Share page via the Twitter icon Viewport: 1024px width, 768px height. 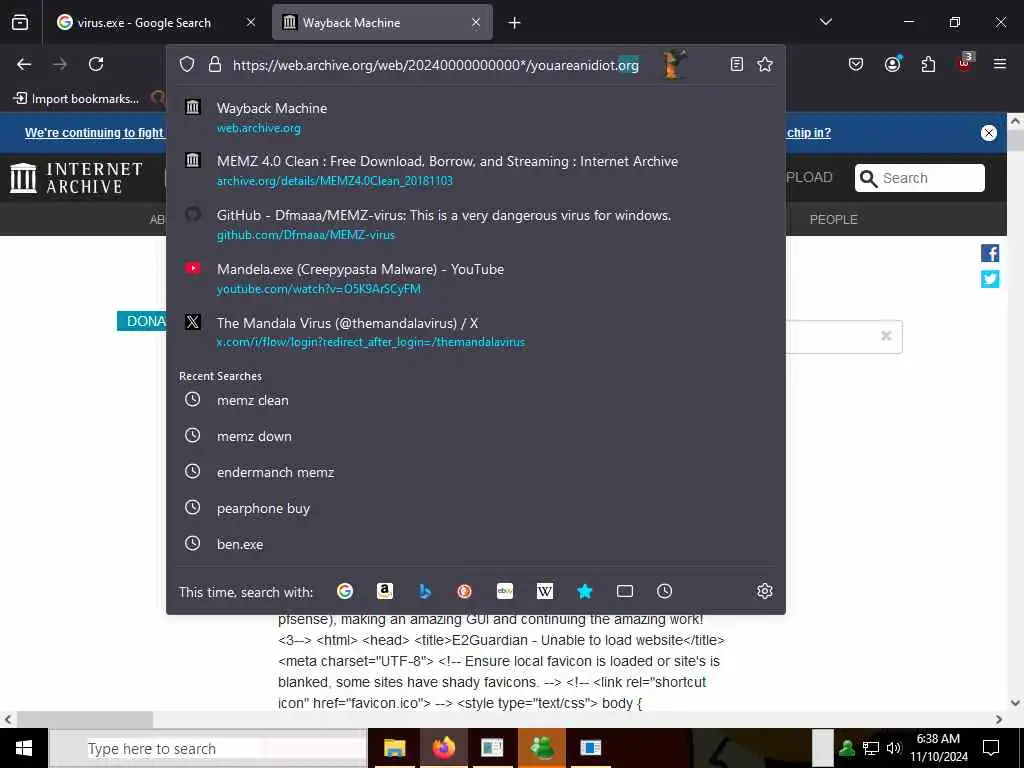tap(990, 279)
